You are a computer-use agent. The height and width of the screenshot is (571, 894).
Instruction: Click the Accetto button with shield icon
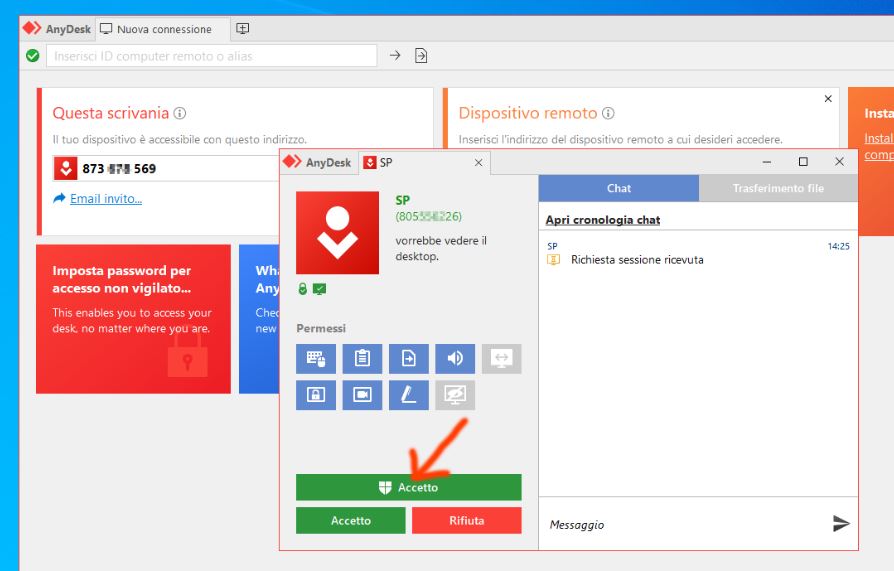click(x=408, y=487)
